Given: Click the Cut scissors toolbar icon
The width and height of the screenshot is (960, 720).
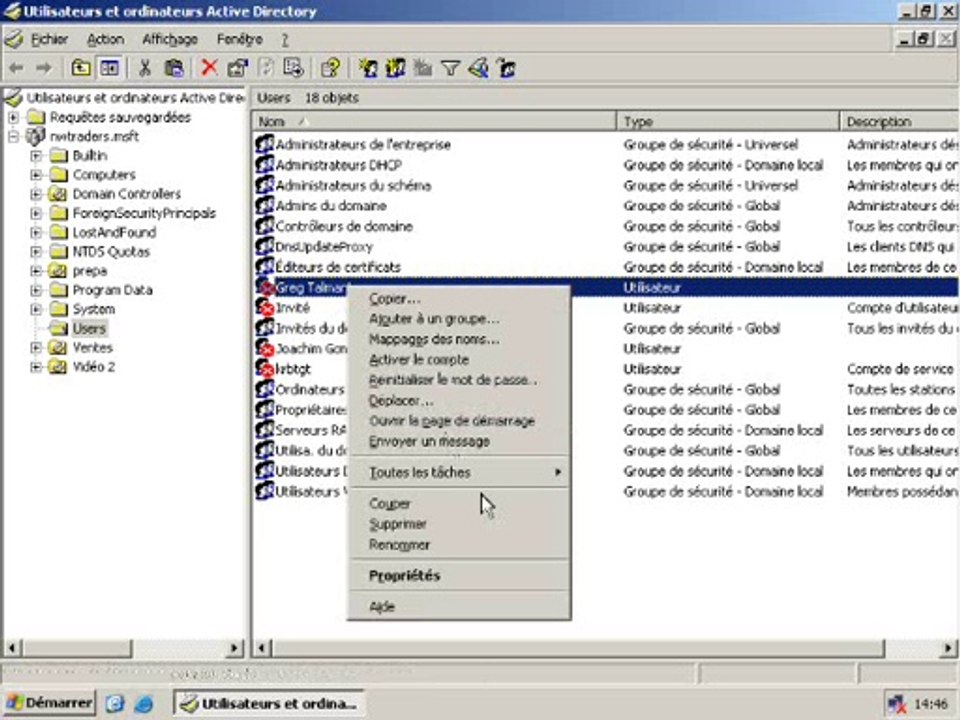Looking at the screenshot, I should point(145,68).
